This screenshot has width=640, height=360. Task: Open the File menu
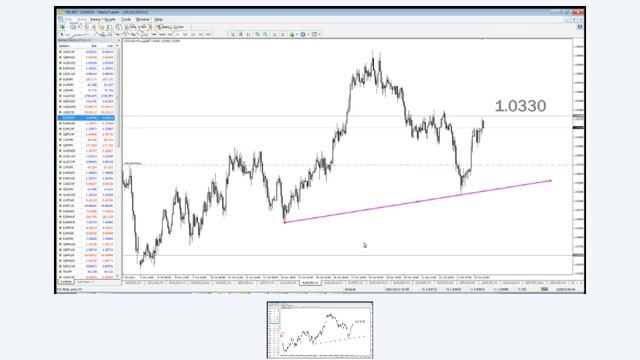tap(68, 19)
